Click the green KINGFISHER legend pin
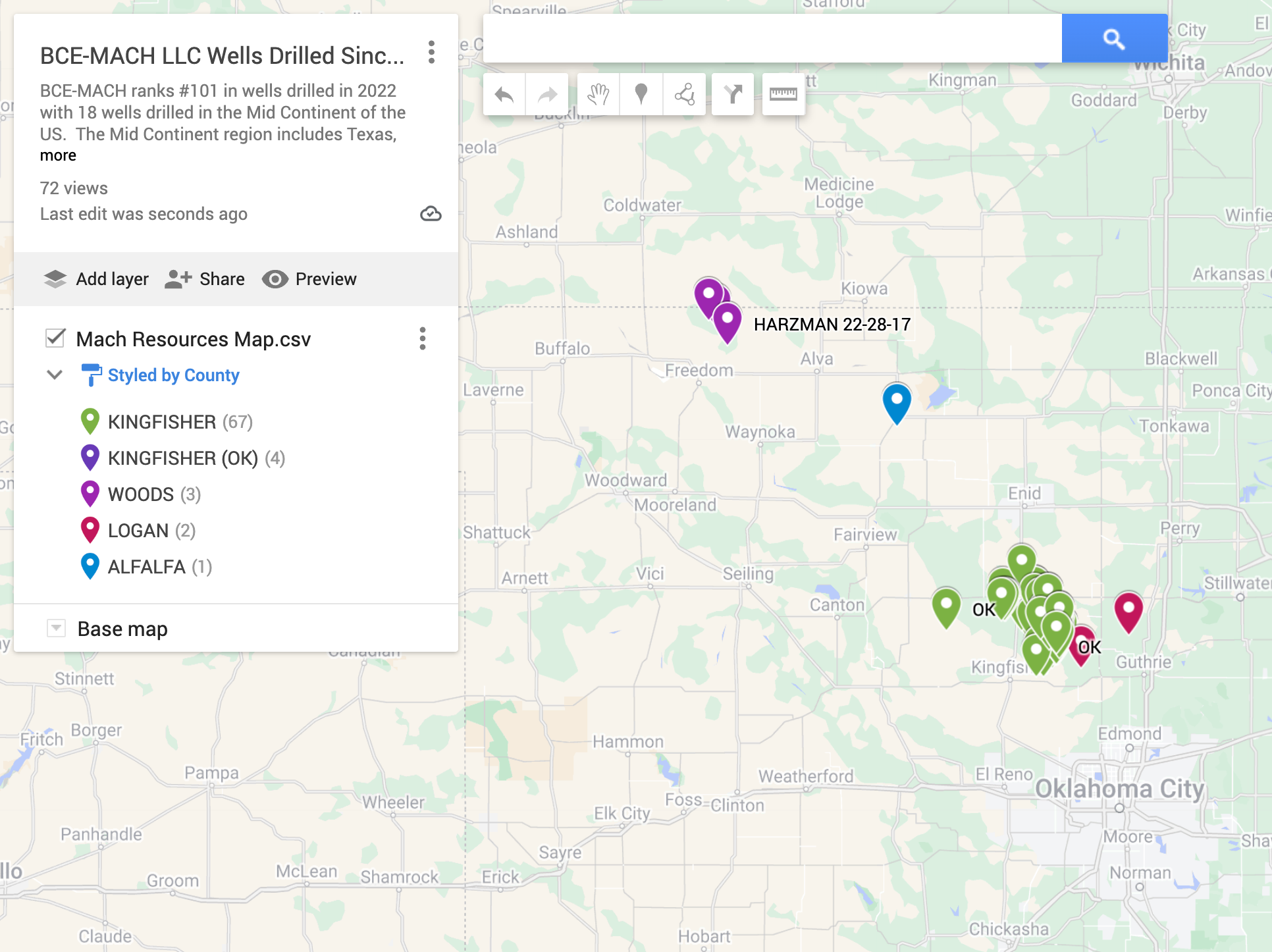Image resolution: width=1272 pixels, height=952 pixels. [x=90, y=421]
